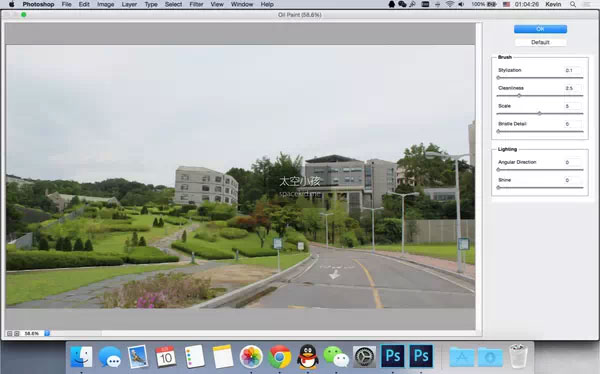Viewport: 600px width, 374px height.
Task: Open the zoom percentage dropdown arrow
Action: pyautogui.click(x=47, y=333)
